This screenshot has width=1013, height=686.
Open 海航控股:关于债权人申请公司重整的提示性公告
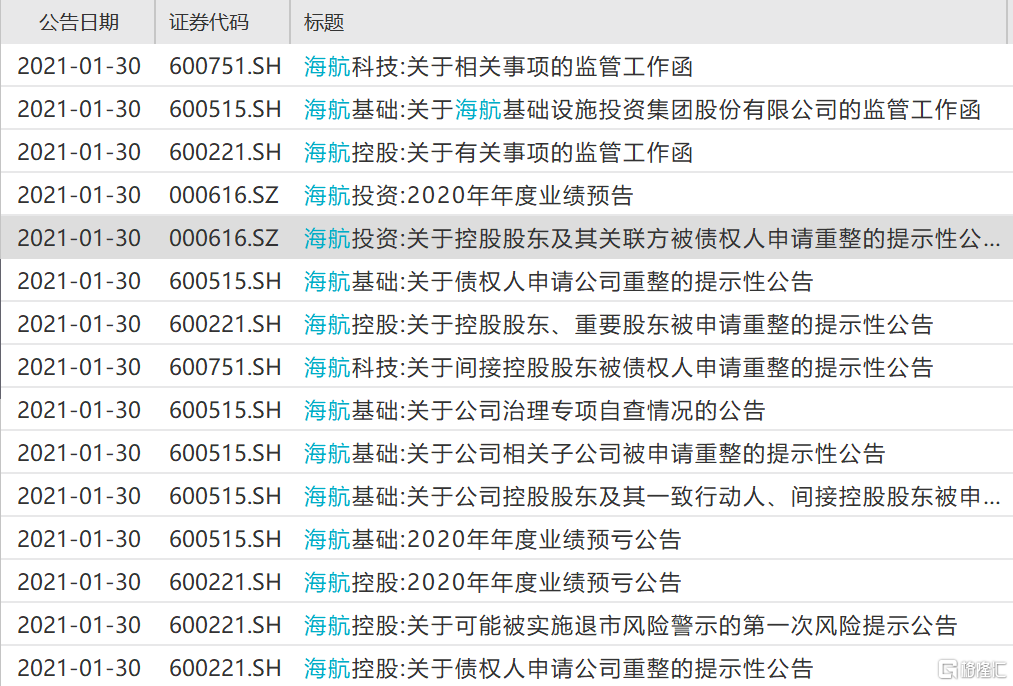pyautogui.click(x=558, y=668)
